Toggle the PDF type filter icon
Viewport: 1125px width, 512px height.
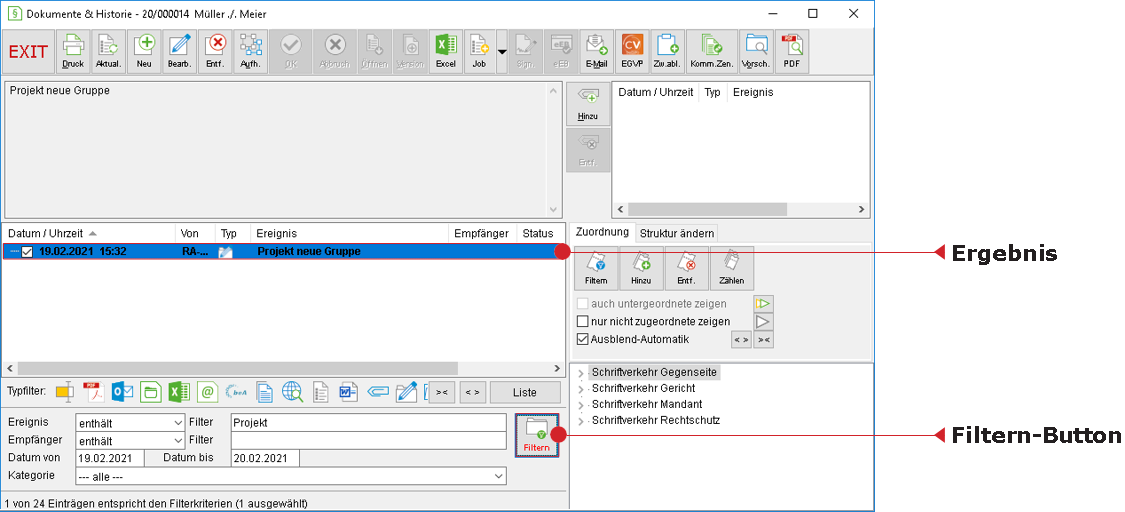93,392
